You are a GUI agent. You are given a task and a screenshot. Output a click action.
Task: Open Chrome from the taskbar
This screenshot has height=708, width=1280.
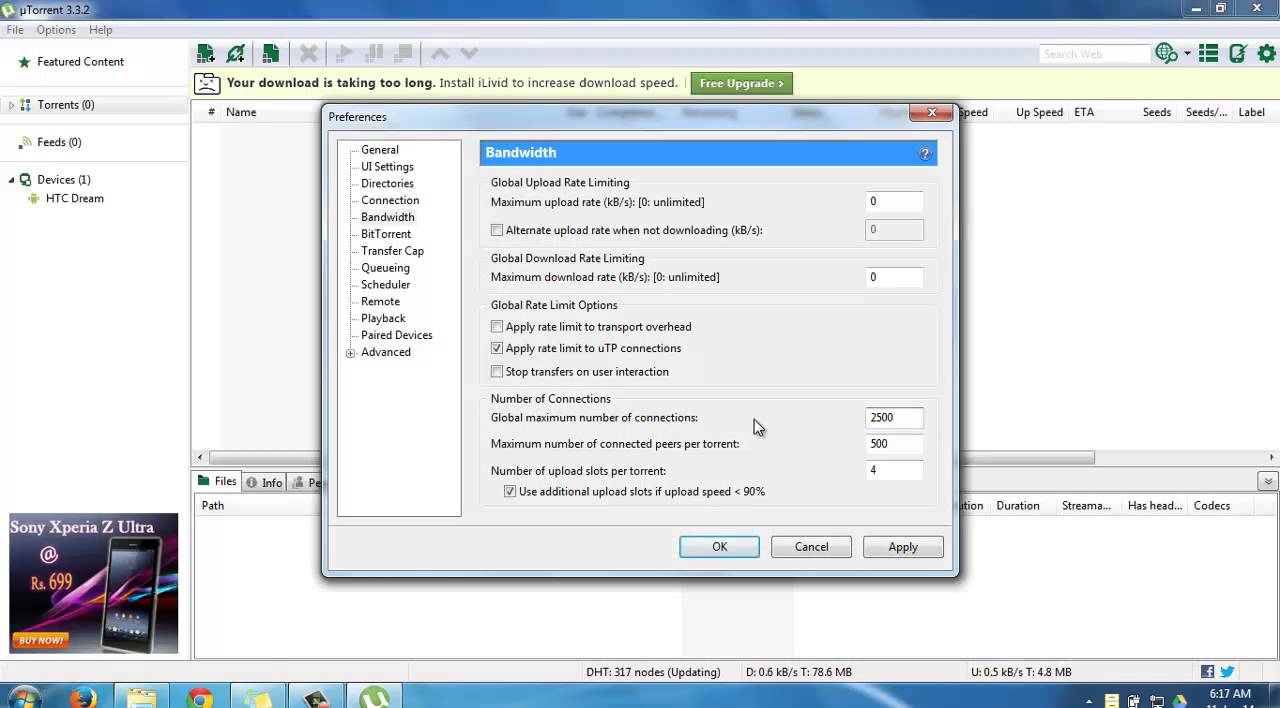coord(200,698)
